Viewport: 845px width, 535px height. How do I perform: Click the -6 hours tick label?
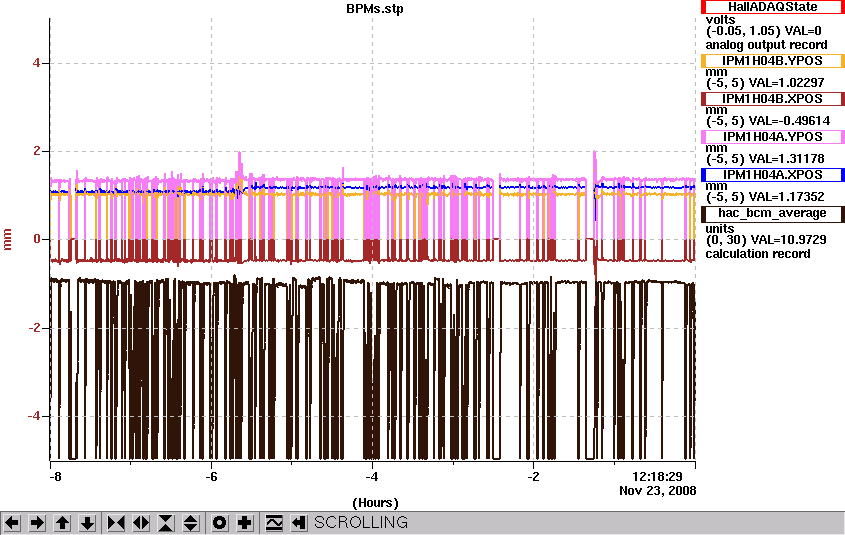point(211,477)
